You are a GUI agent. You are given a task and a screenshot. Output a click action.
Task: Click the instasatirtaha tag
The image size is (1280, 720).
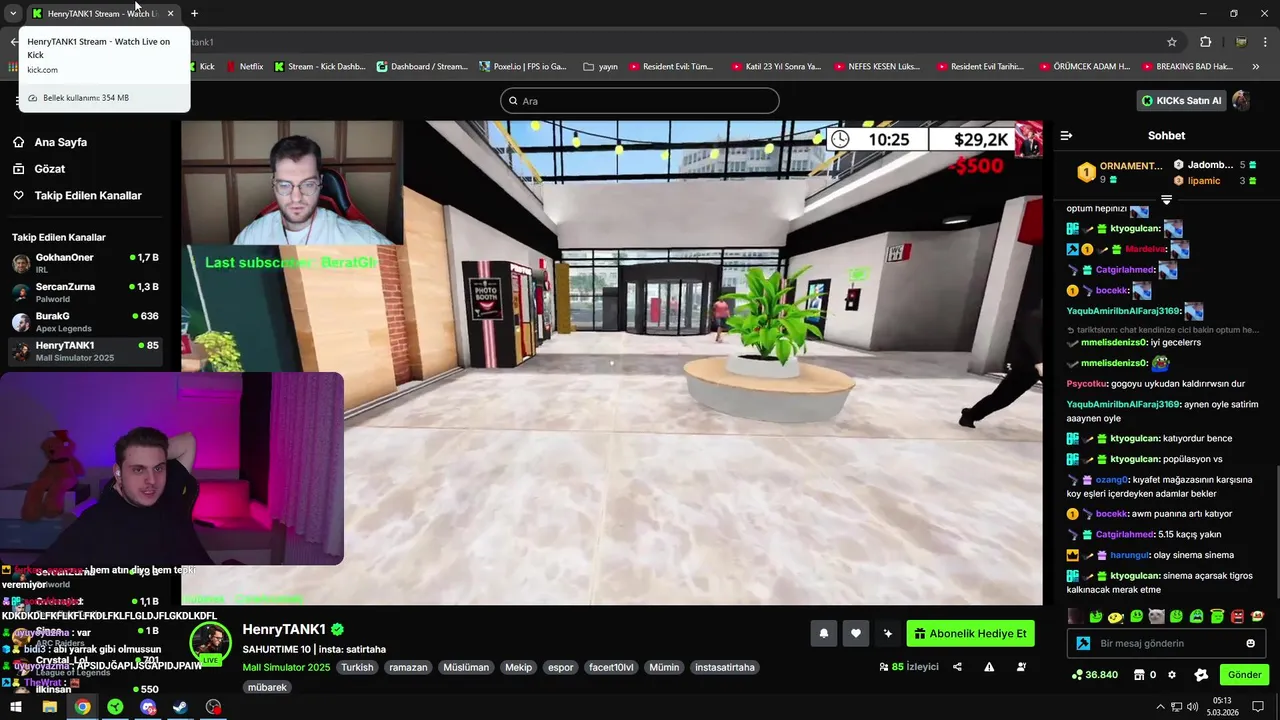(x=725, y=667)
